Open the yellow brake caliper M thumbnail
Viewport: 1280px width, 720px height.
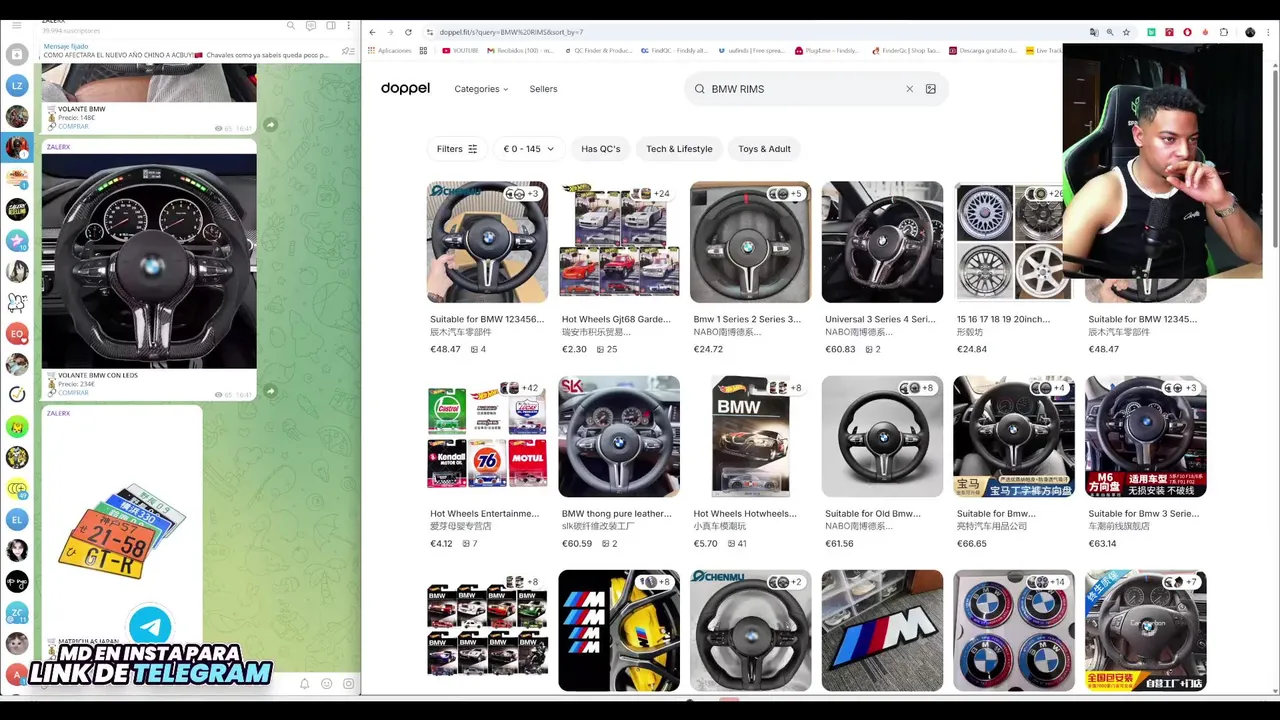(619, 630)
